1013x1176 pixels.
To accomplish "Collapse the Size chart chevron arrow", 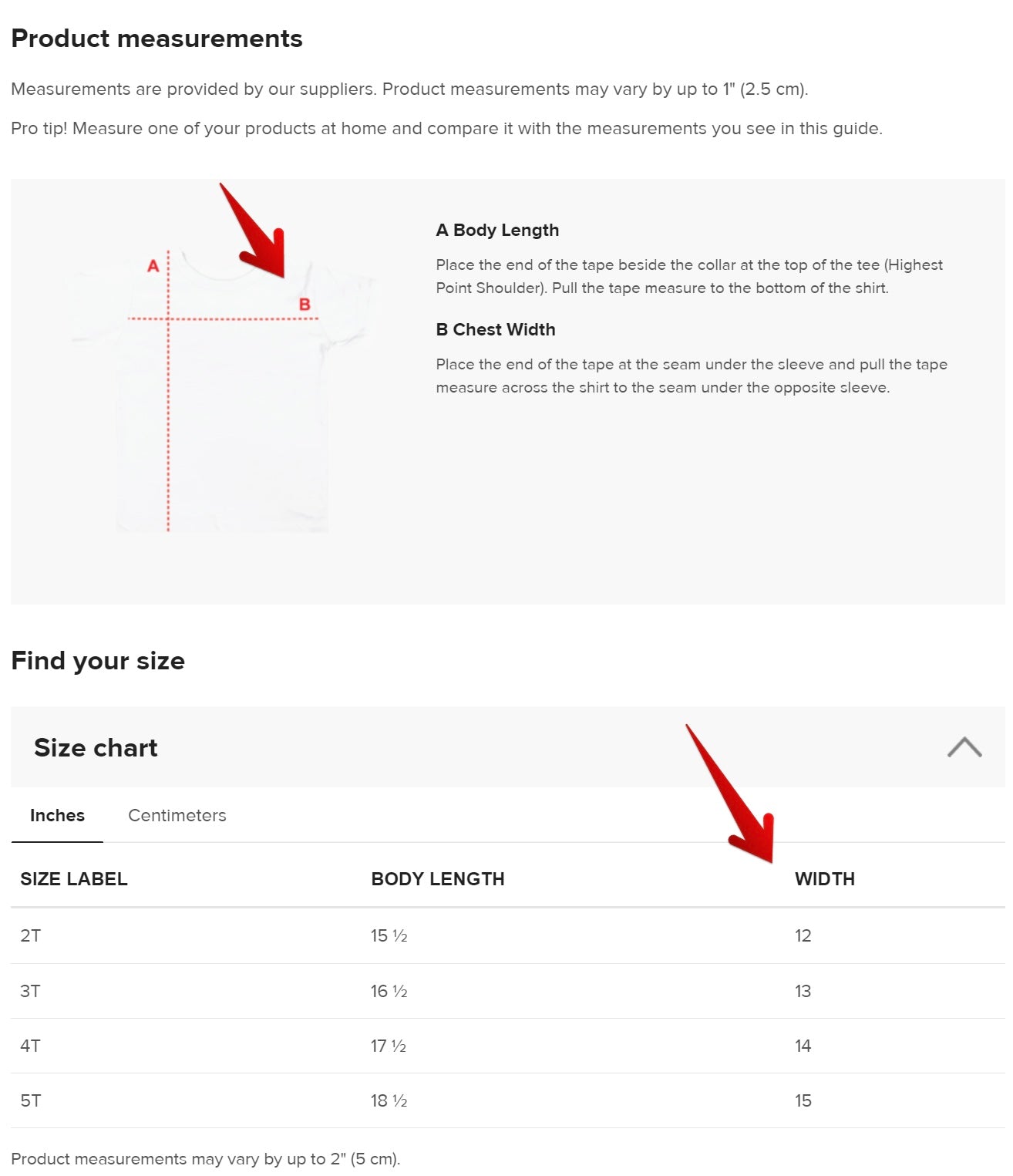I will coord(964,747).
